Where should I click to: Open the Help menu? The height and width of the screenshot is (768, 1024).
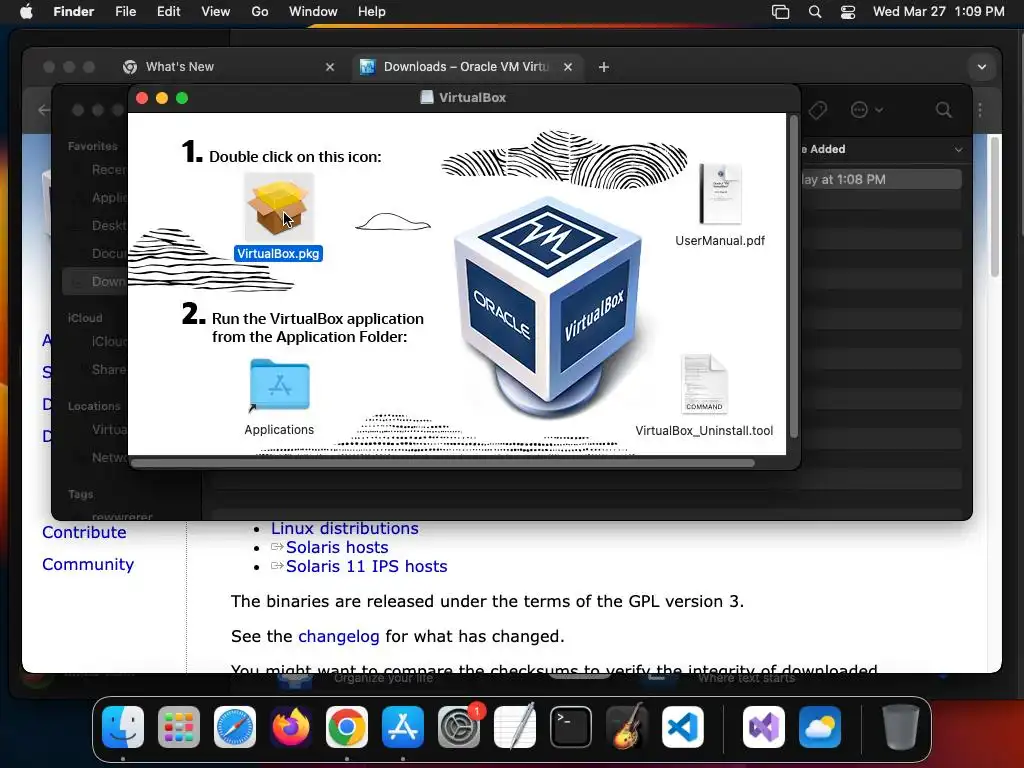point(372,12)
